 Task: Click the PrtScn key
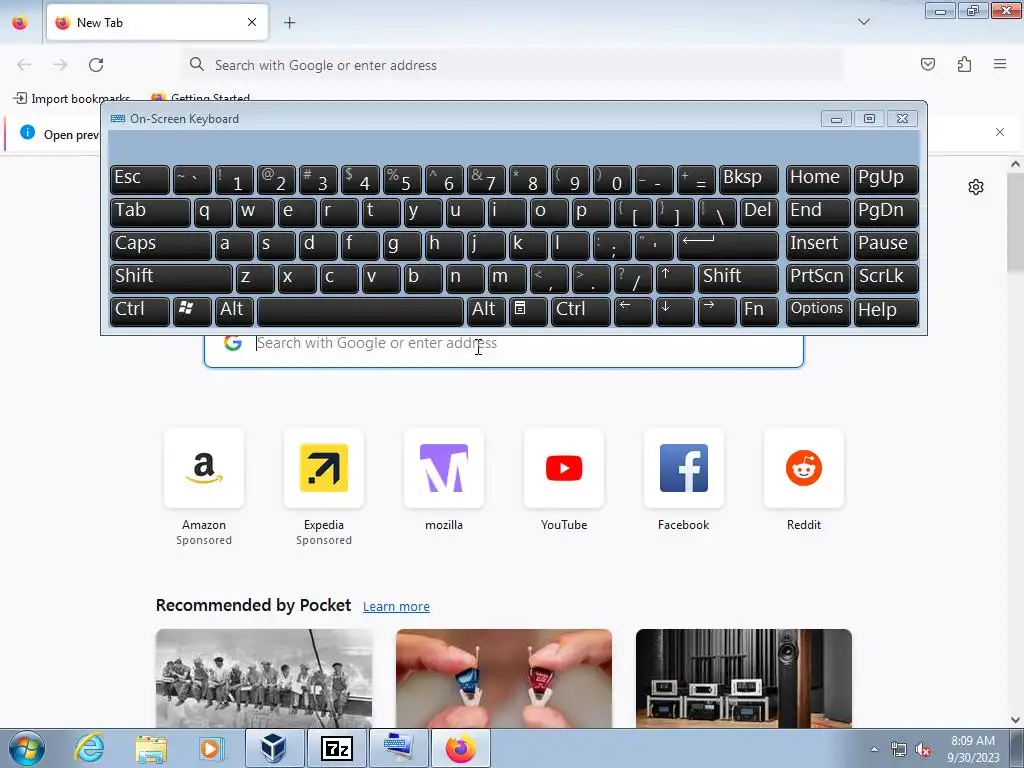tap(818, 278)
